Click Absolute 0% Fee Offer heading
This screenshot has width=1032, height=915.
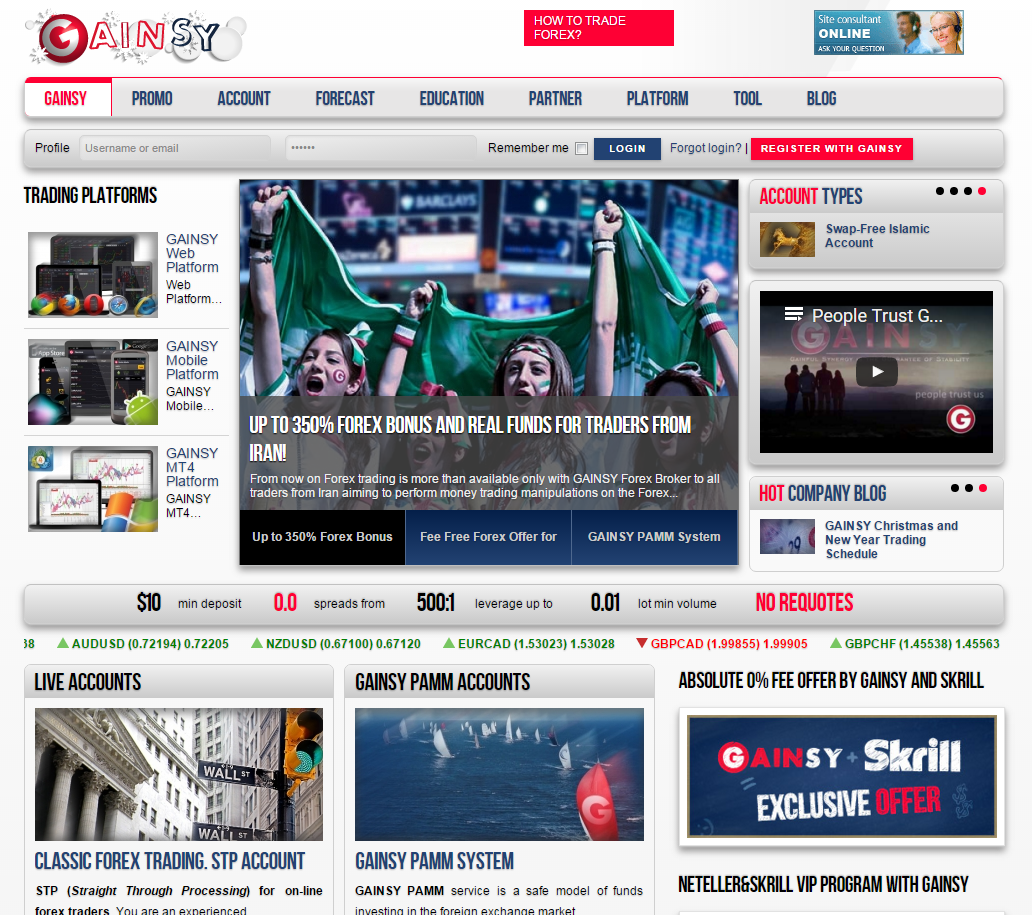[x=831, y=681]
